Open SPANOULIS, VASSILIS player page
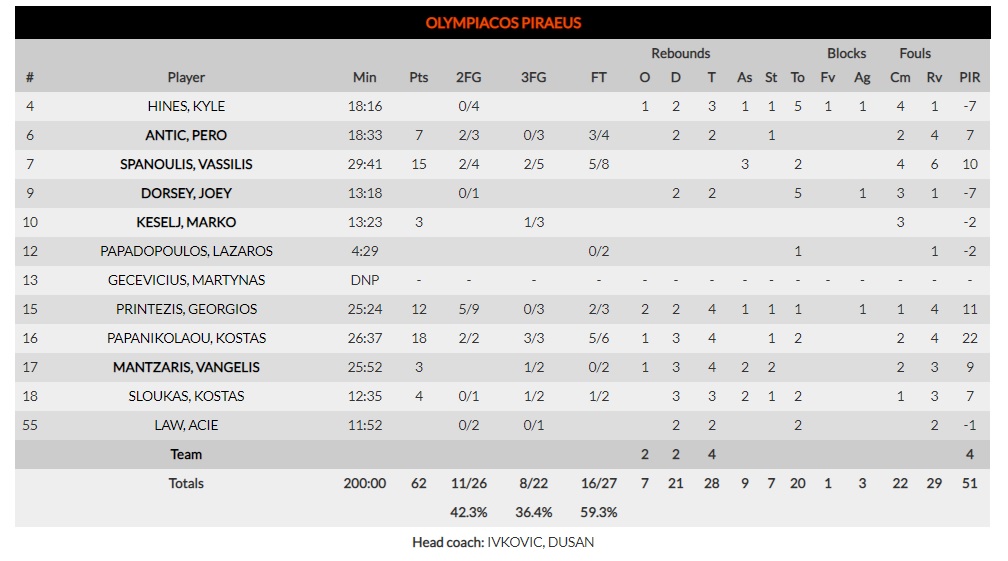Viewport: 1008px width, 561px height. click(186, 165)
